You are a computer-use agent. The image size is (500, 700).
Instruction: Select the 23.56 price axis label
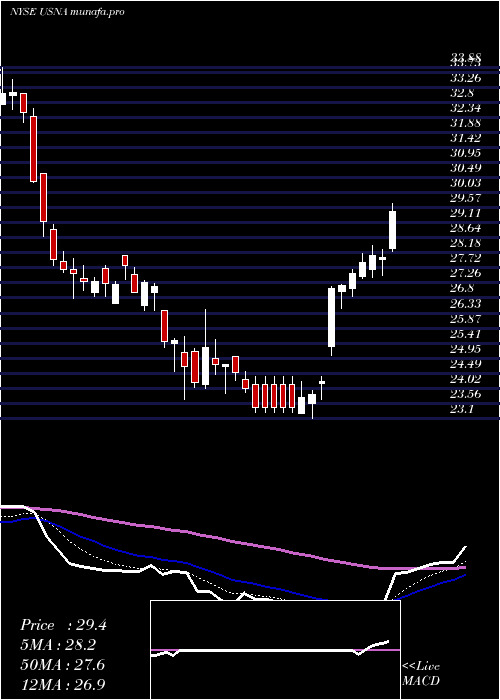click(x=466, y=394)
